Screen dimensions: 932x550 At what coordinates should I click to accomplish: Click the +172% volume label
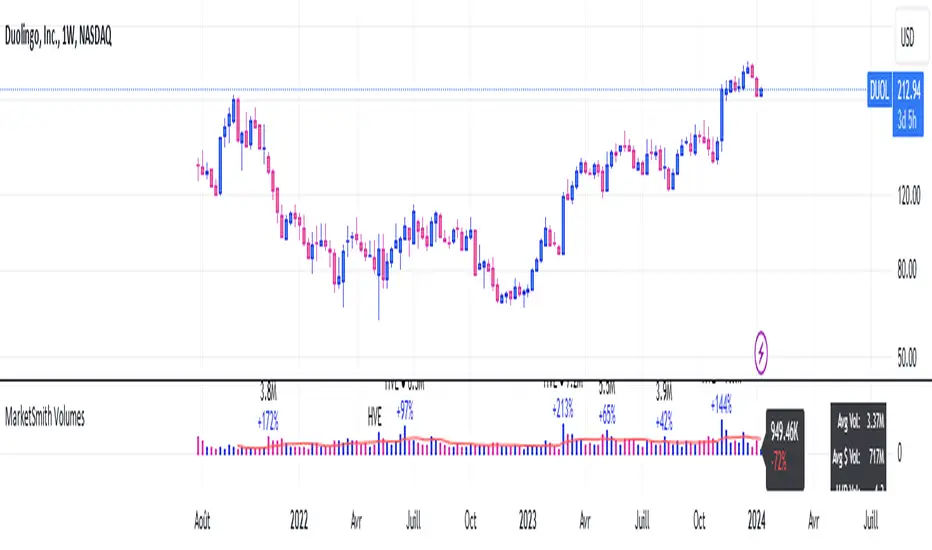coord(268,422)
